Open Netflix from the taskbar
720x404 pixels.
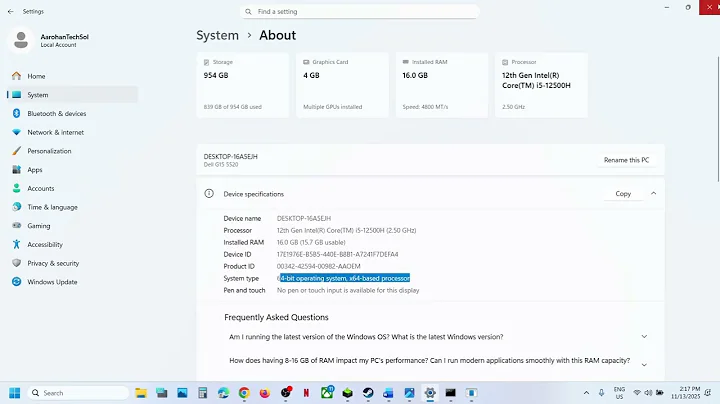[306, 393]
